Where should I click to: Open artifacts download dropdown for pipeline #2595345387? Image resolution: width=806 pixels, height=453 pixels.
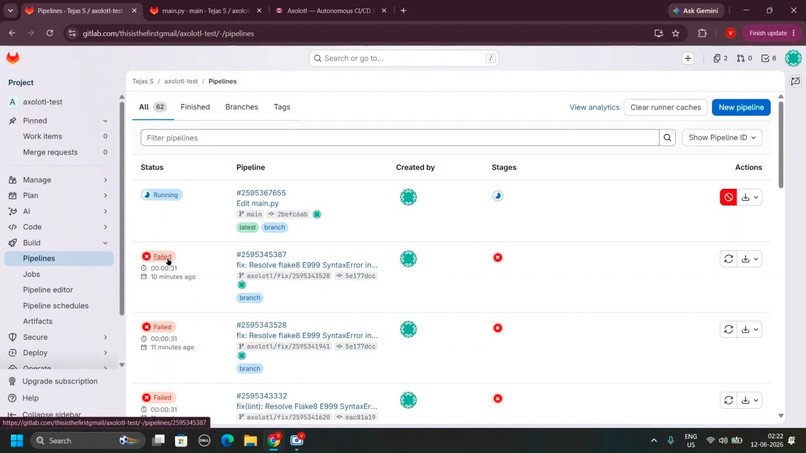point(750,259)
